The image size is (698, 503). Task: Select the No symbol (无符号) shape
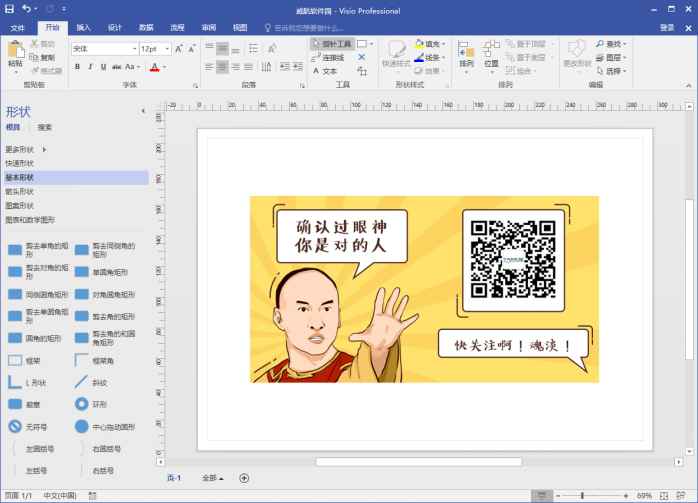pos(28,426)
